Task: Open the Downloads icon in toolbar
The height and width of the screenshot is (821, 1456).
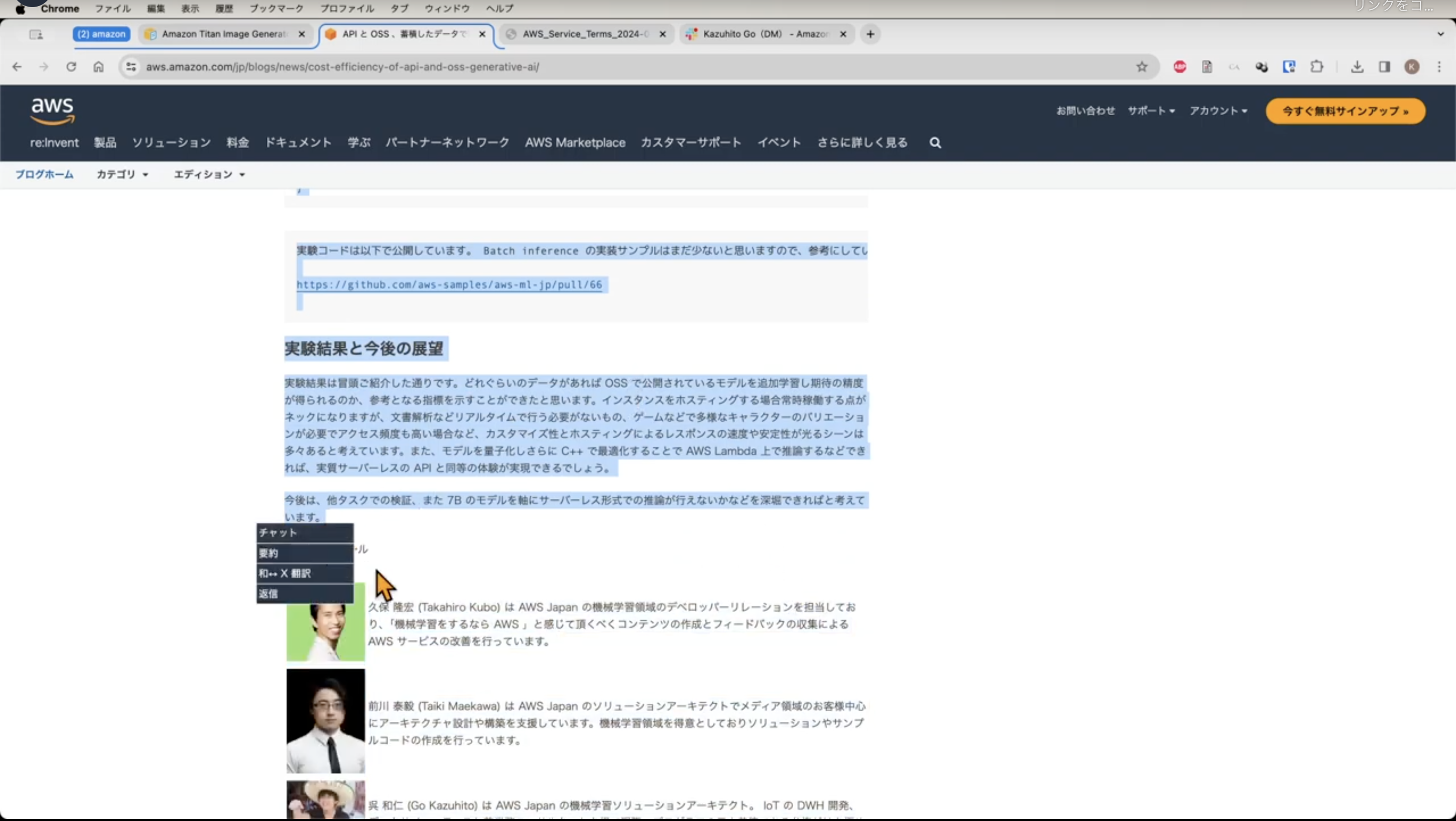Action: [1357, 67]
